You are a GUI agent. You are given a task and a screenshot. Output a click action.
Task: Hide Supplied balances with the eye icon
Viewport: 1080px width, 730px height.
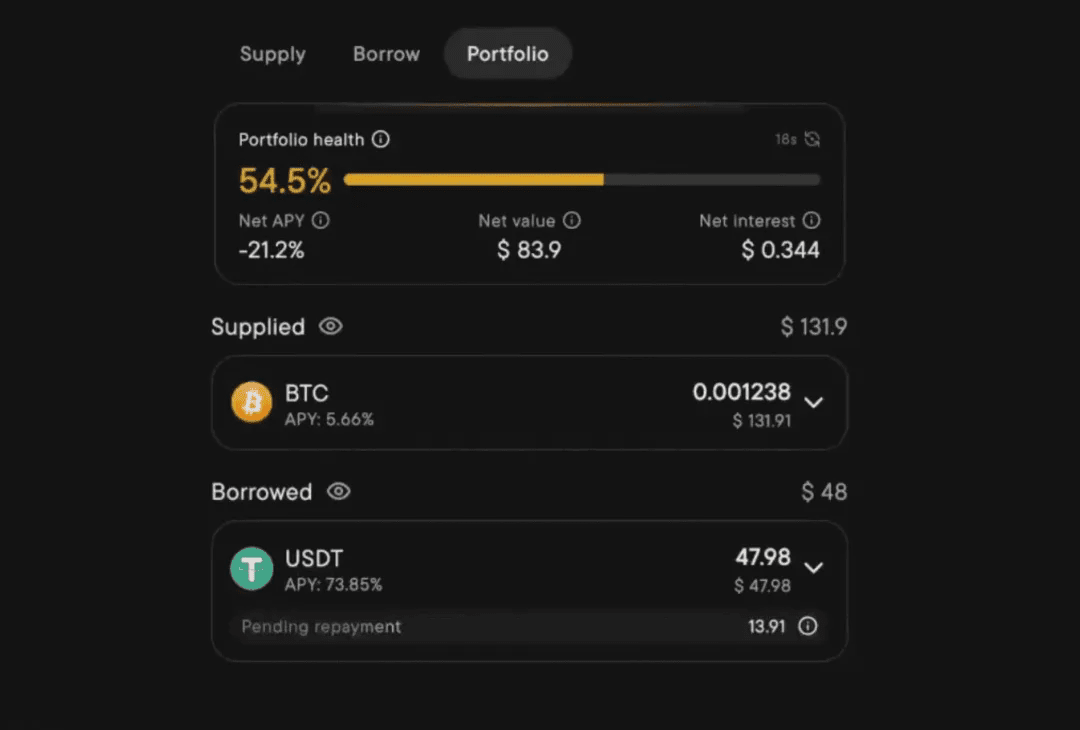pos(330,327)
